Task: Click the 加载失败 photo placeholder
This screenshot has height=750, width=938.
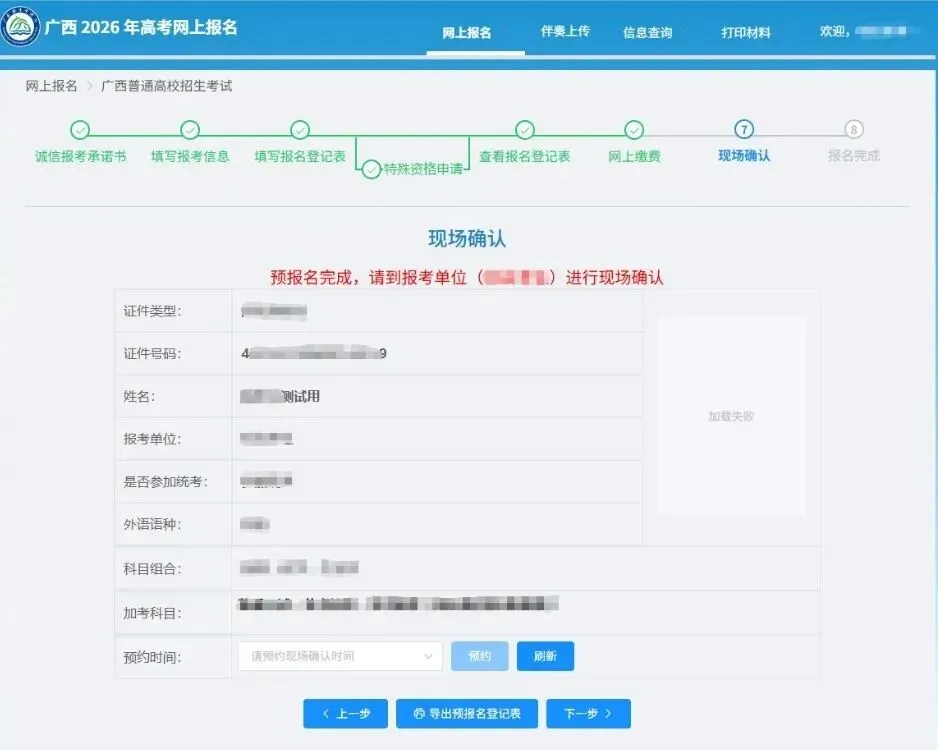Action: pyautogui.click(x=731, y=416)
